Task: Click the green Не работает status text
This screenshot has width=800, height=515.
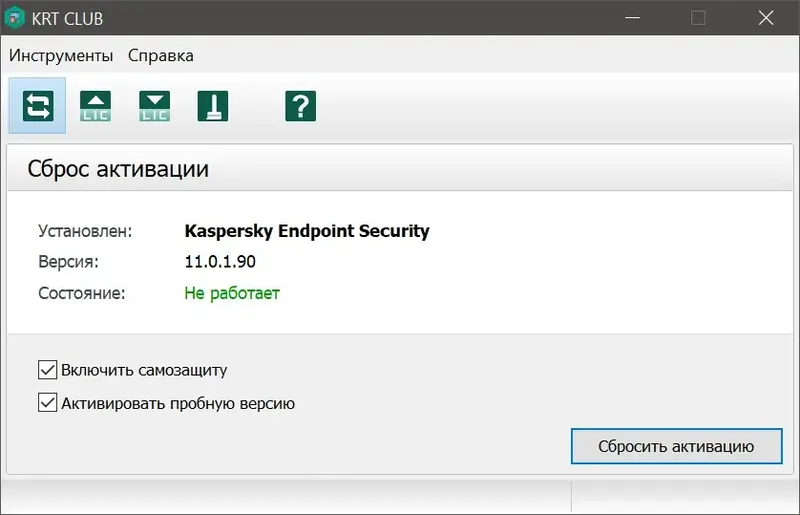Action: (x=232, y=293)
